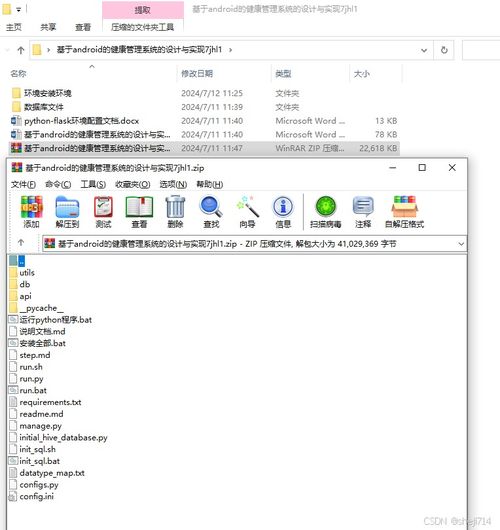Viewport: 500px width, 530px height.
Task: Click the chevron after the folder path
Action: pyautogui.click(x=231, y=50)
